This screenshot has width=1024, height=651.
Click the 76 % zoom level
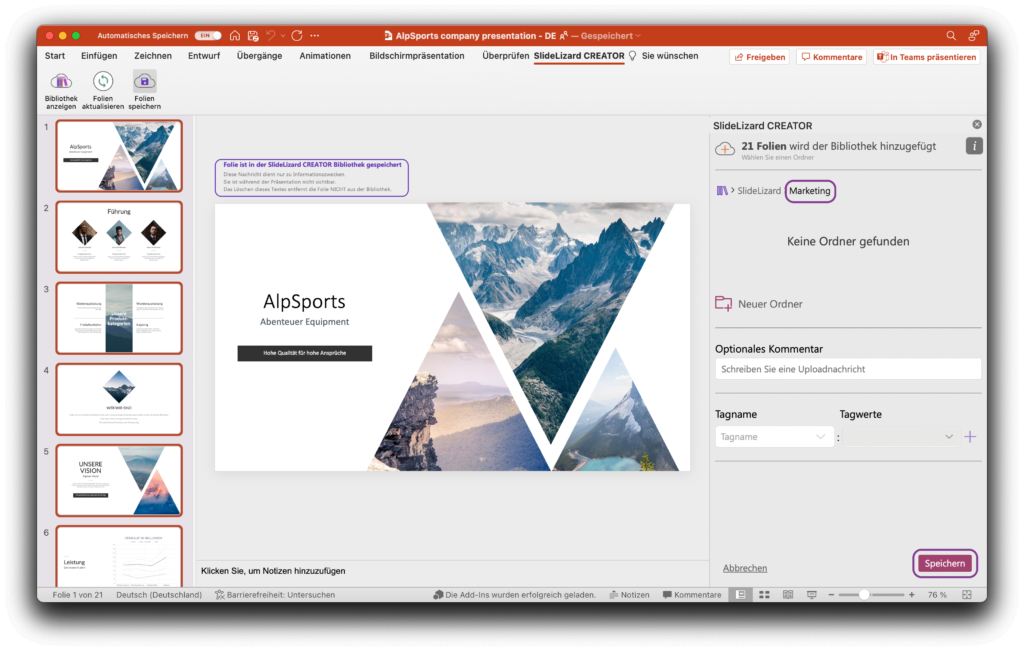(x=937, y=595)
